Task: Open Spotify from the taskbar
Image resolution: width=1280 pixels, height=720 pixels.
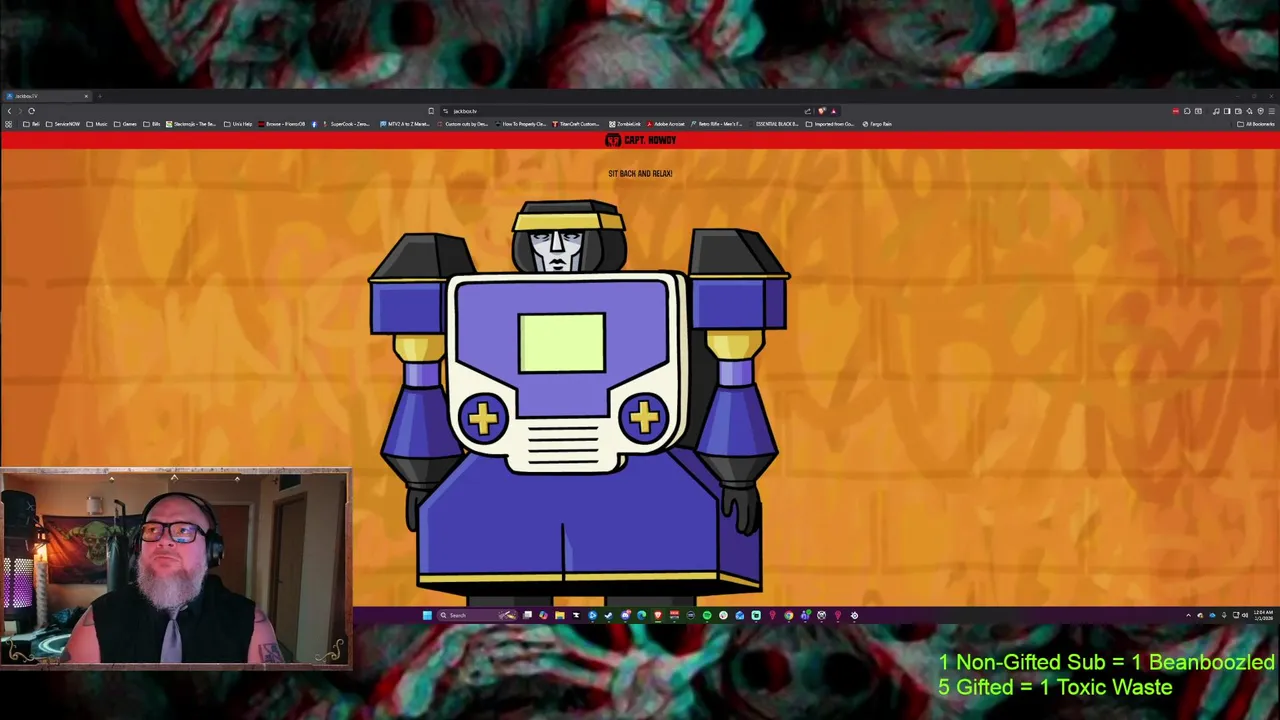Action: [x=707, y=615]
